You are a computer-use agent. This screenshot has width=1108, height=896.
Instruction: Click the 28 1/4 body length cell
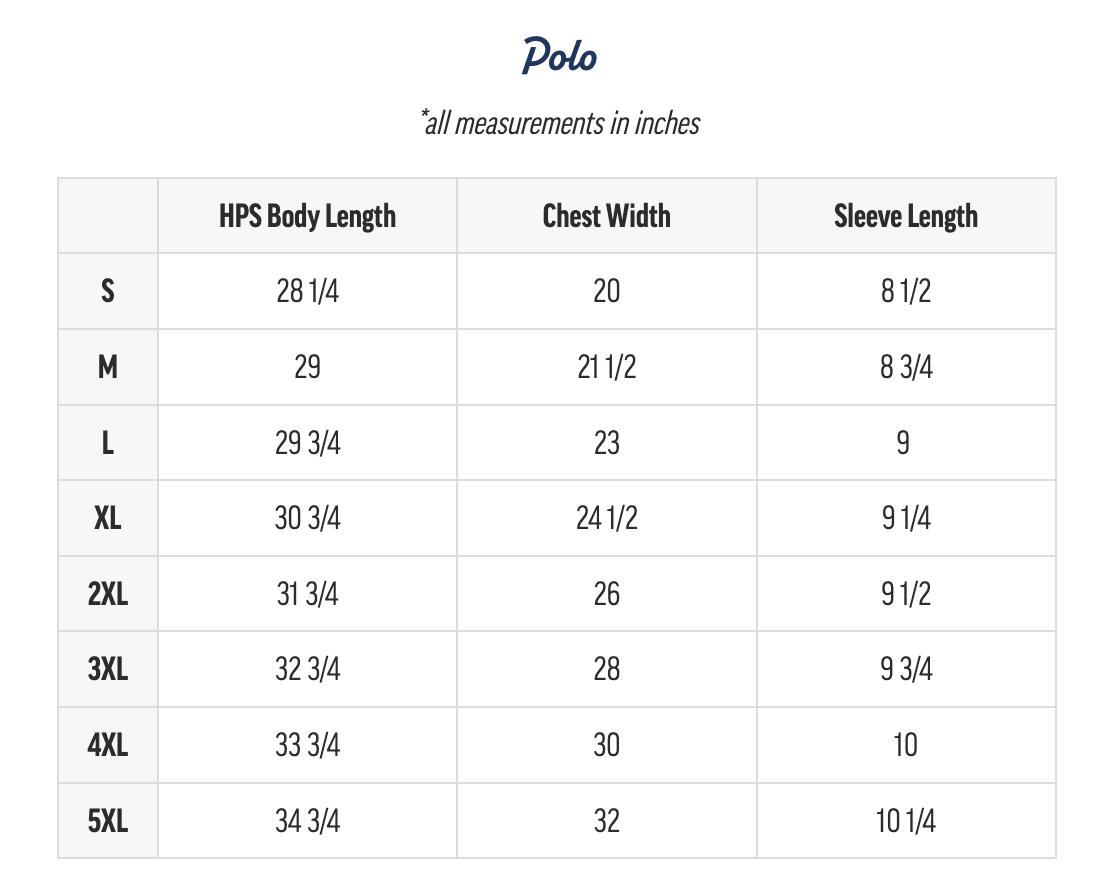[307, 291]
